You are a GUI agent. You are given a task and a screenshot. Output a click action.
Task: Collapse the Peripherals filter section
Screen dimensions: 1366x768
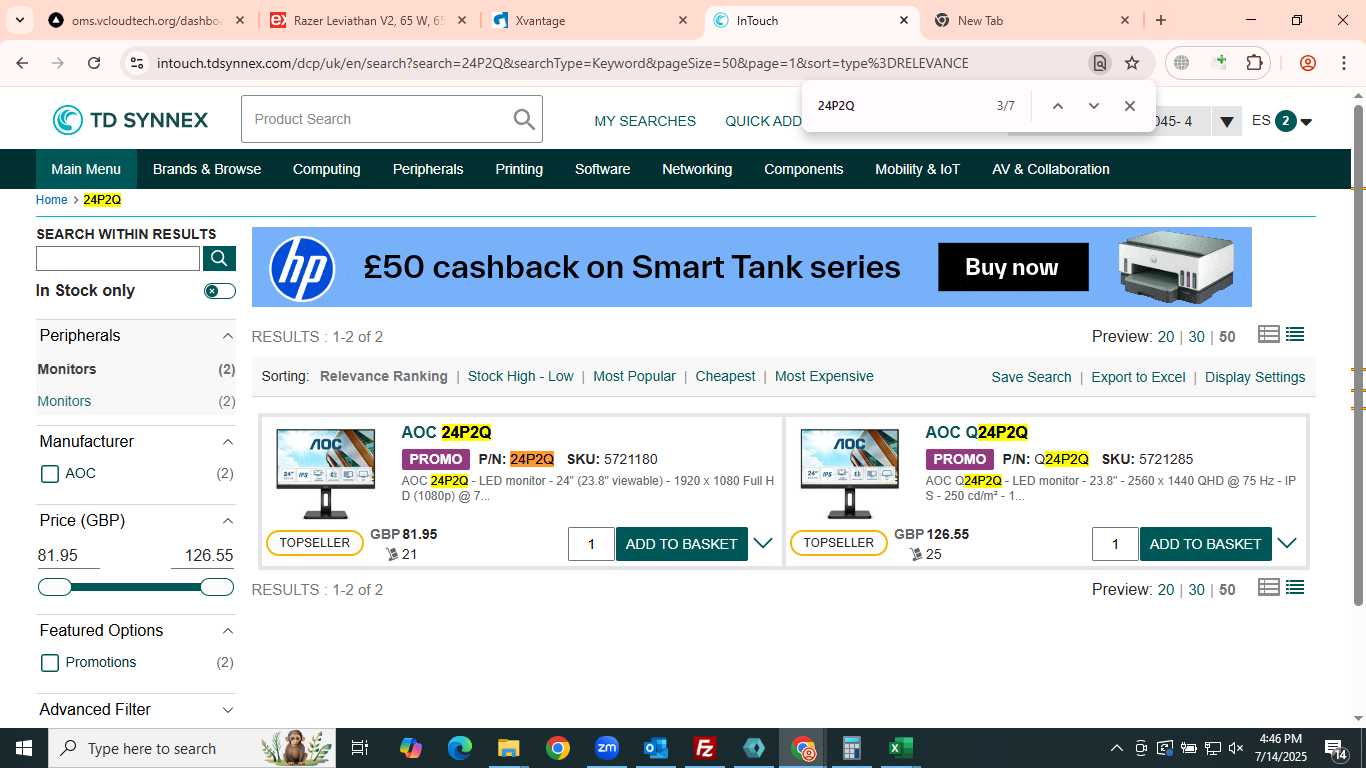[x=227, y=336]
